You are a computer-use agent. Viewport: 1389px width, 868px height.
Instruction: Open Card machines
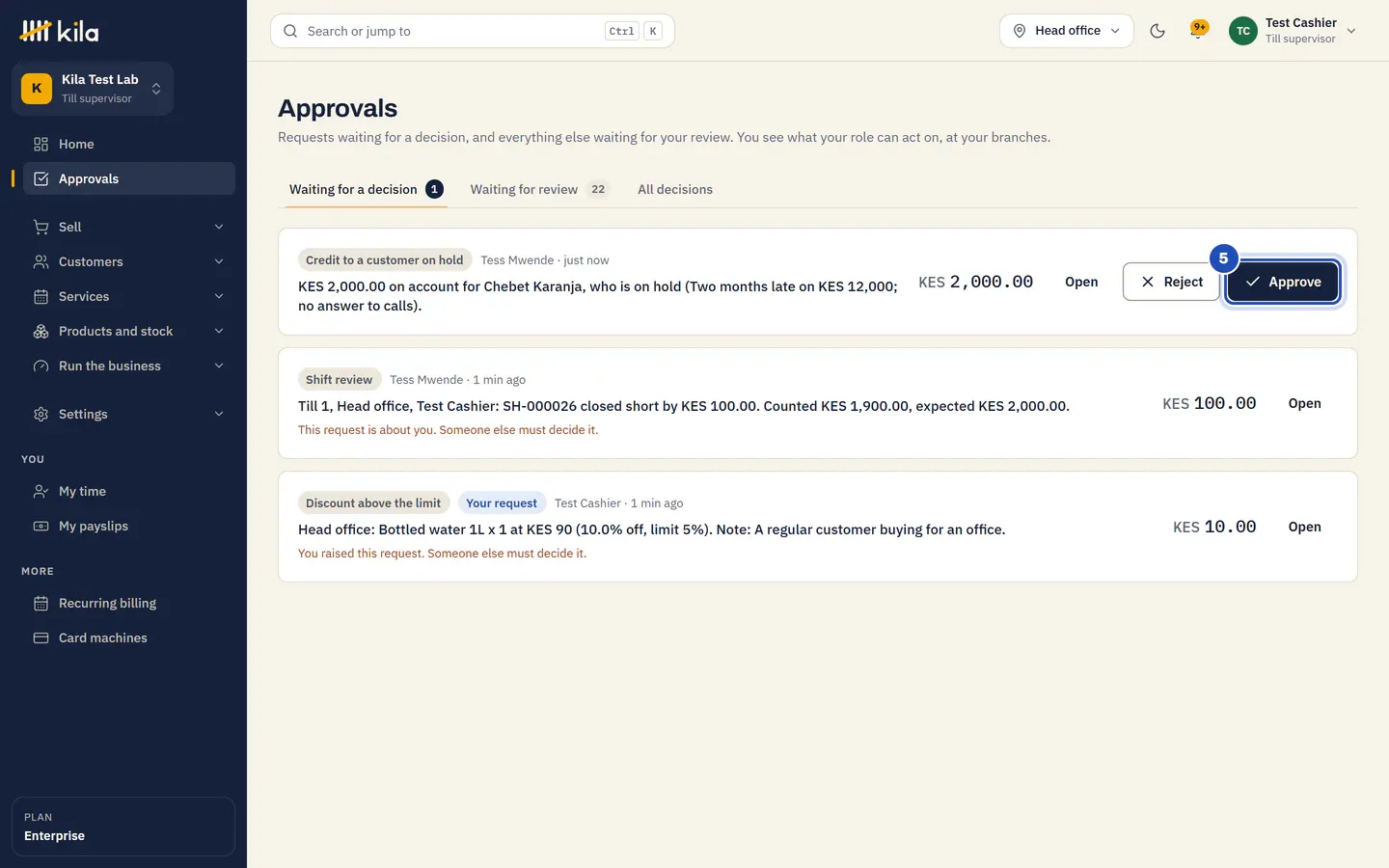pyautogui.click(x=129, y=637)
